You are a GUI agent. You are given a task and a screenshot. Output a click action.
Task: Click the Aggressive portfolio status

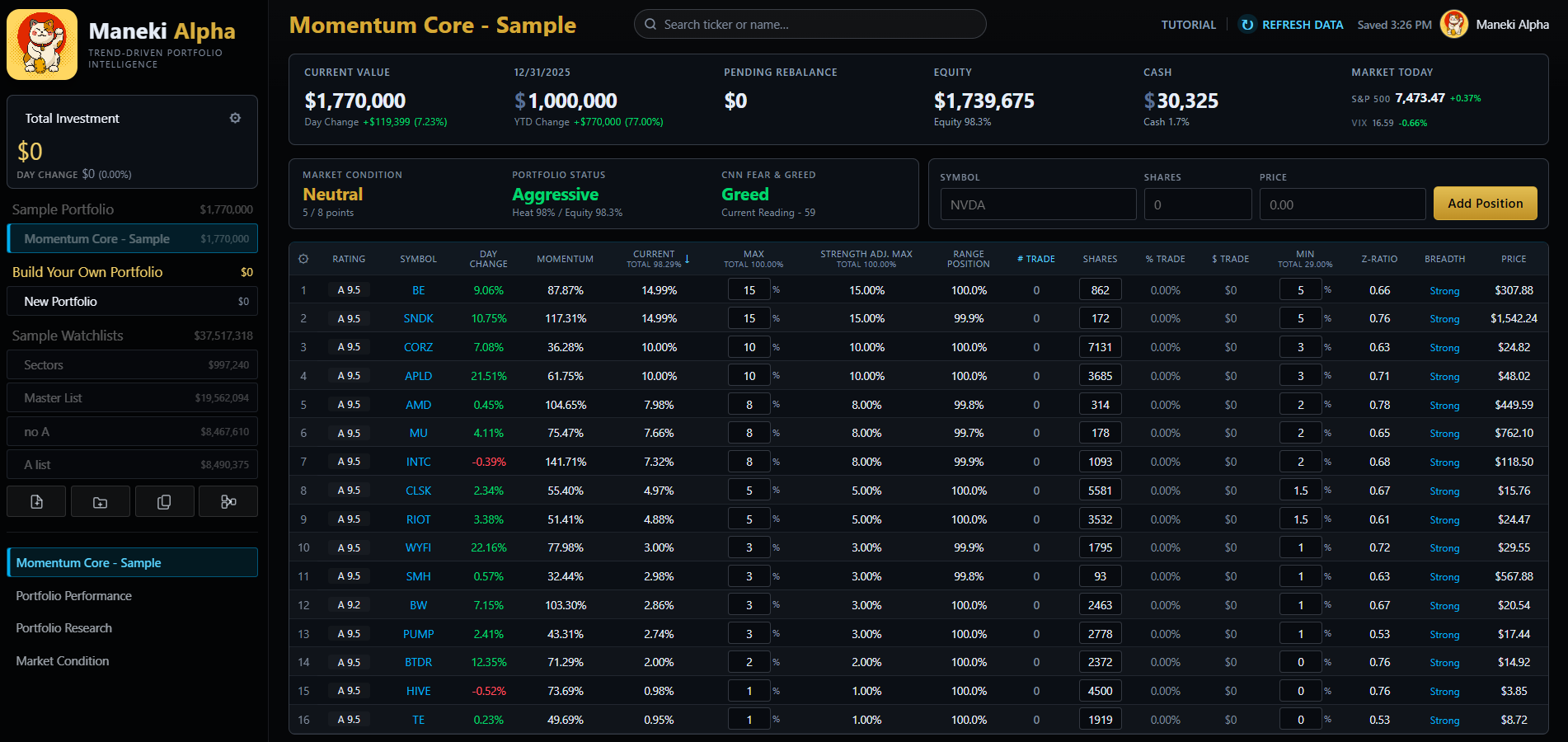[555, 195]
